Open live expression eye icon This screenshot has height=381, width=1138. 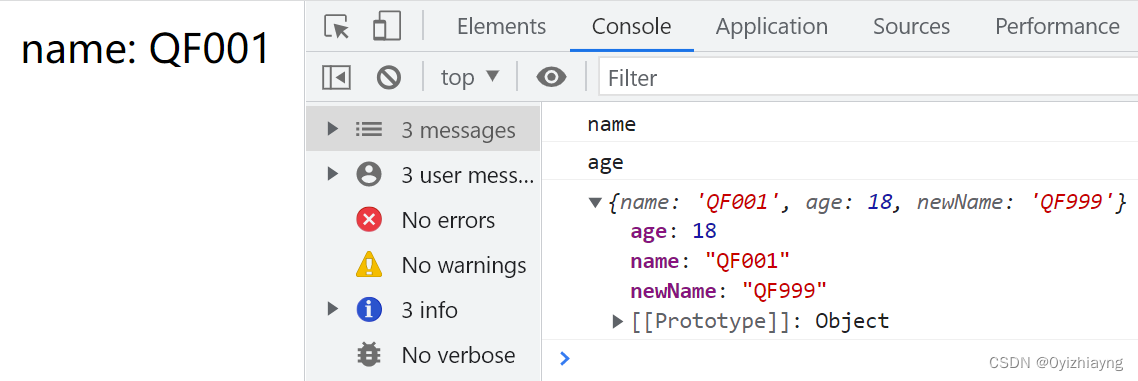coord(551,77)
